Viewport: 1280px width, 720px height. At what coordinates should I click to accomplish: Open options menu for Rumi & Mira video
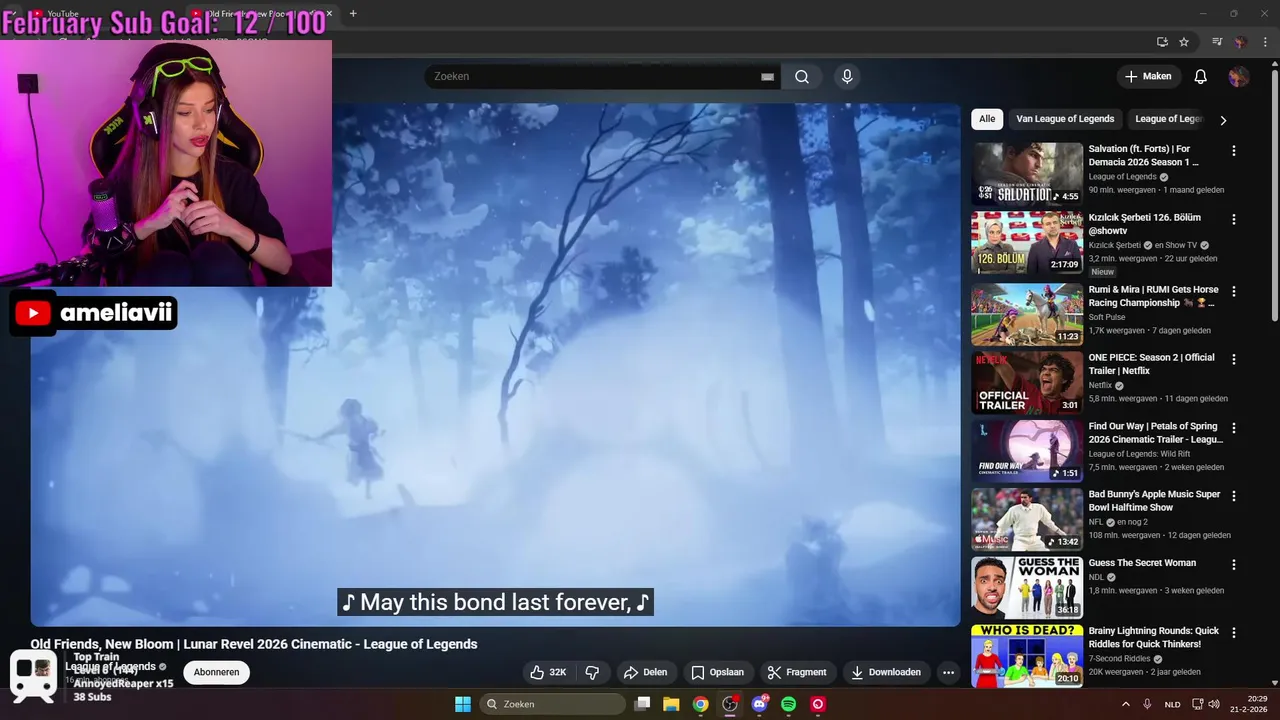[1233, 291]
